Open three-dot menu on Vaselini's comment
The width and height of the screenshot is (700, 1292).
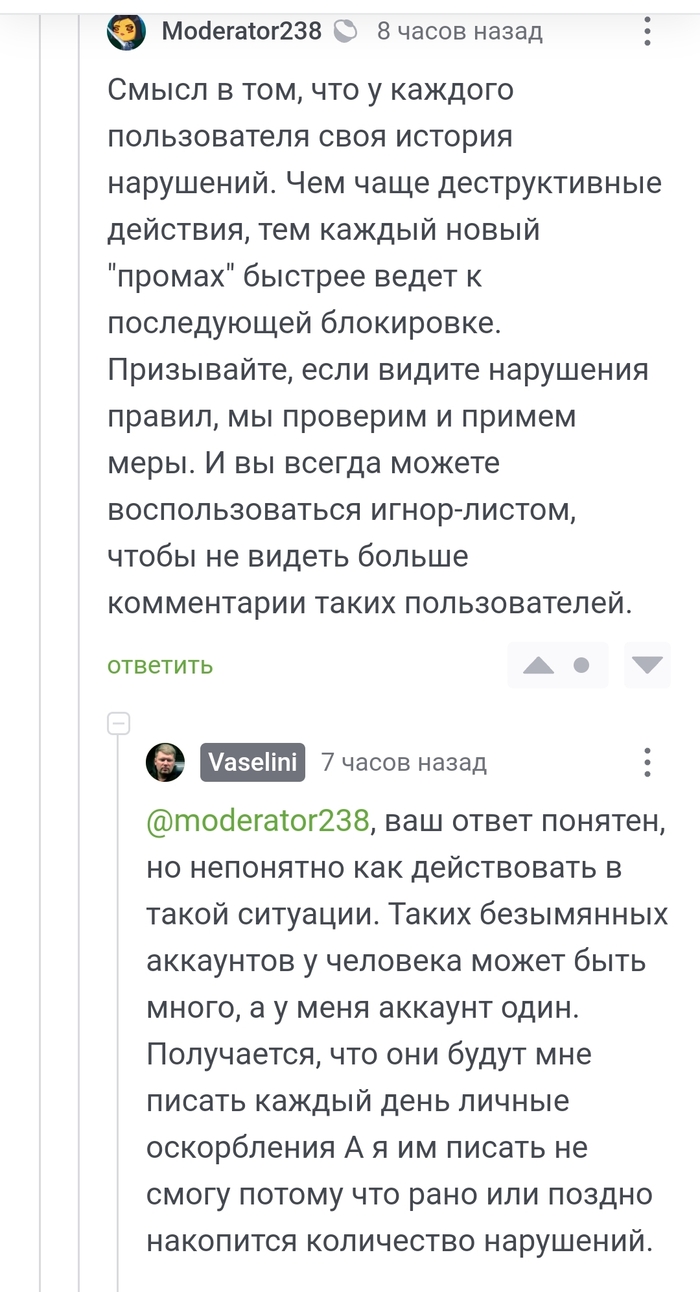click(648, 762)
